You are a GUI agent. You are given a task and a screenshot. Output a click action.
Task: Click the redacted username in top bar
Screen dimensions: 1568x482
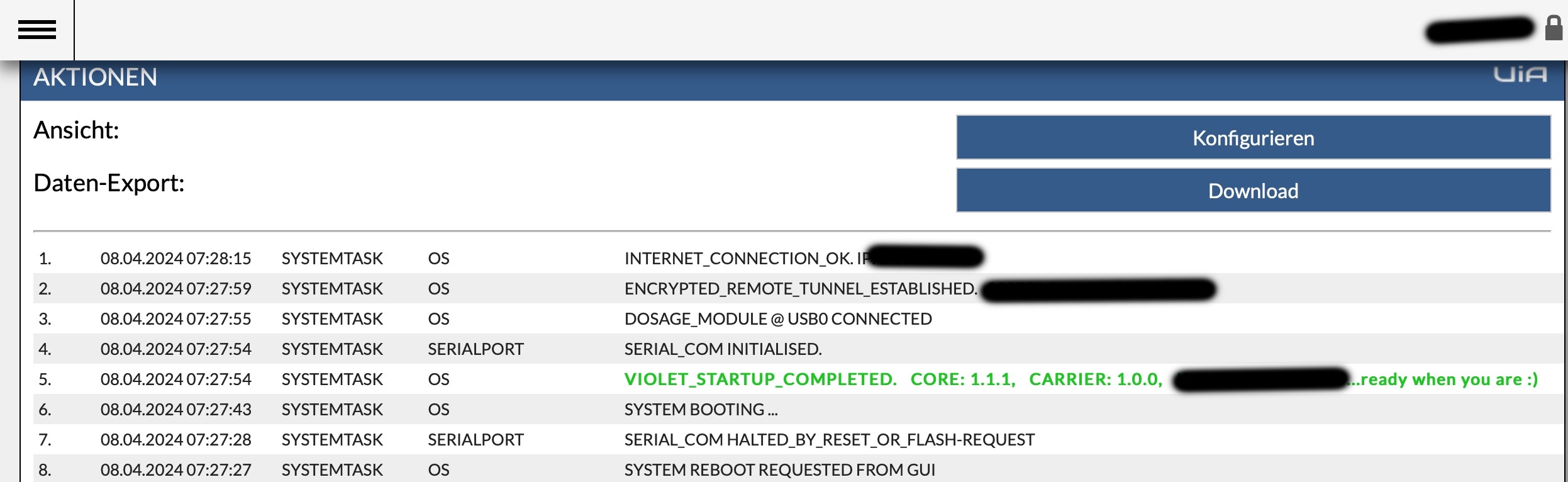point(1480,29)
